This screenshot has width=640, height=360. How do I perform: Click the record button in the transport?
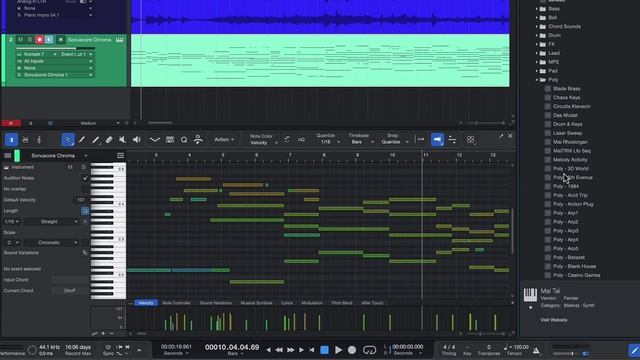352,350
